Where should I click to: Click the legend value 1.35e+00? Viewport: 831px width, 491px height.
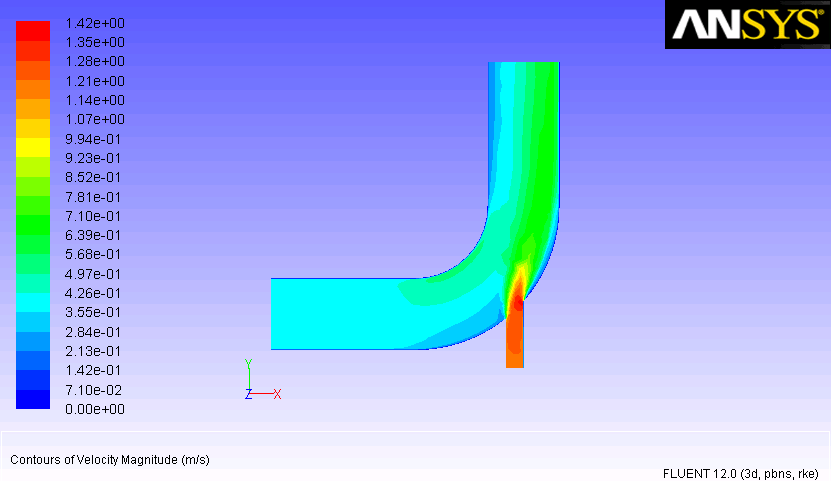click(95, 42)
